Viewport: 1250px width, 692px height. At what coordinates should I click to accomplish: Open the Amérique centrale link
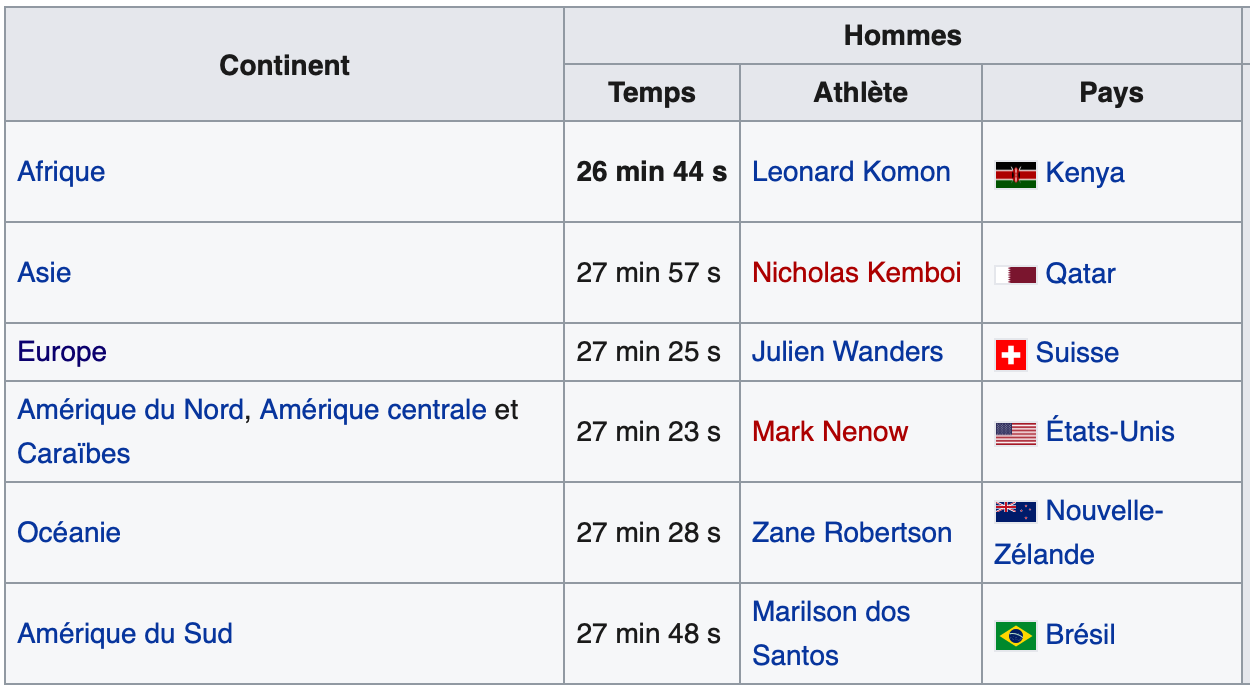[373, 410]
